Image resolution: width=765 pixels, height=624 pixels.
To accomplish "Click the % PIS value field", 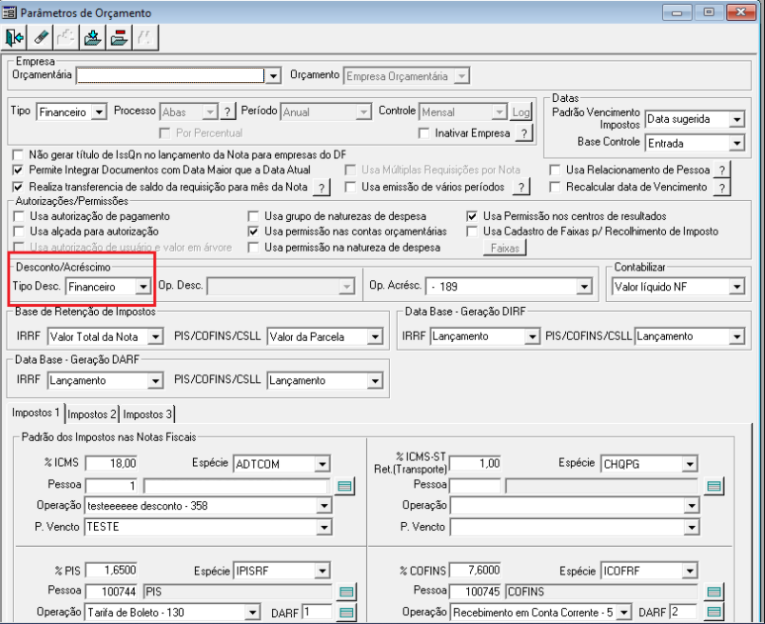I will point(112,570).
